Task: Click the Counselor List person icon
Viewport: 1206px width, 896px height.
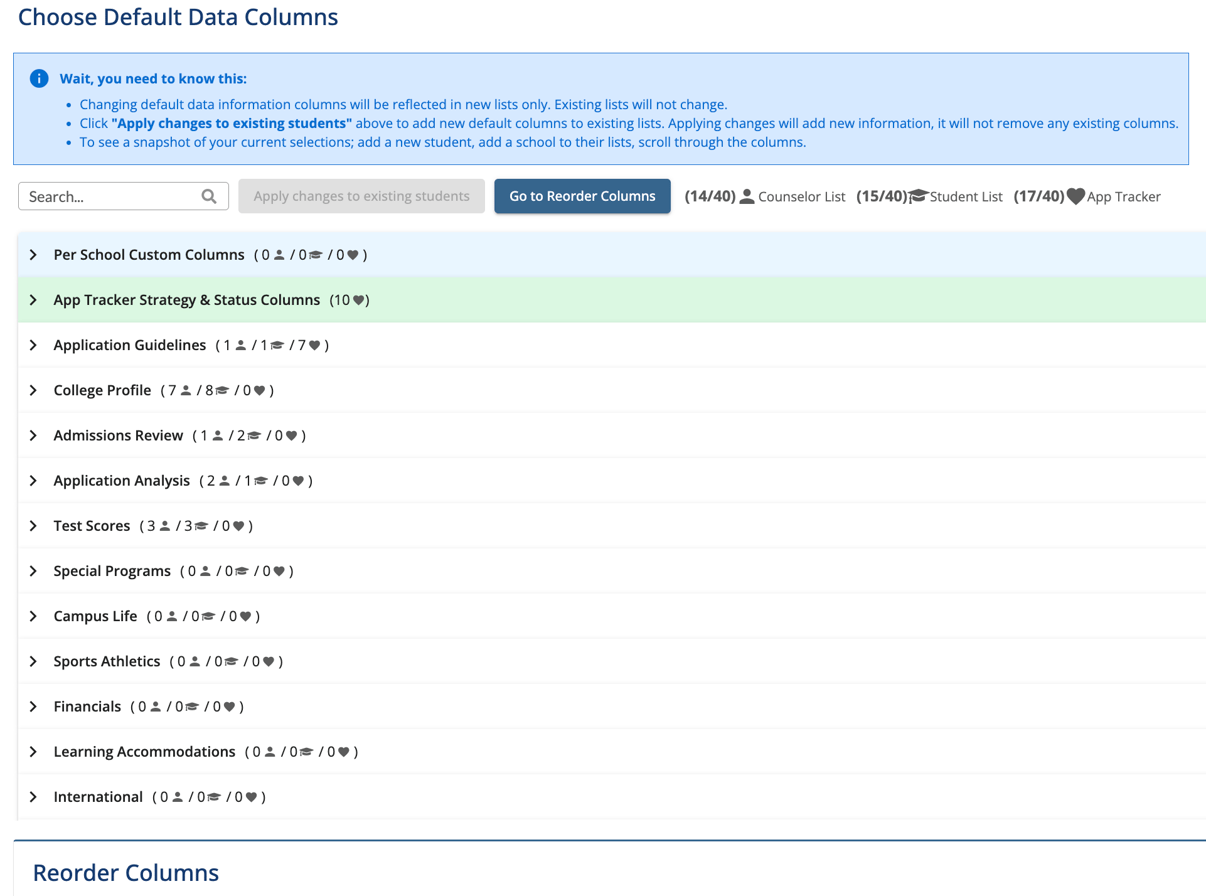Action: point(747,196)
